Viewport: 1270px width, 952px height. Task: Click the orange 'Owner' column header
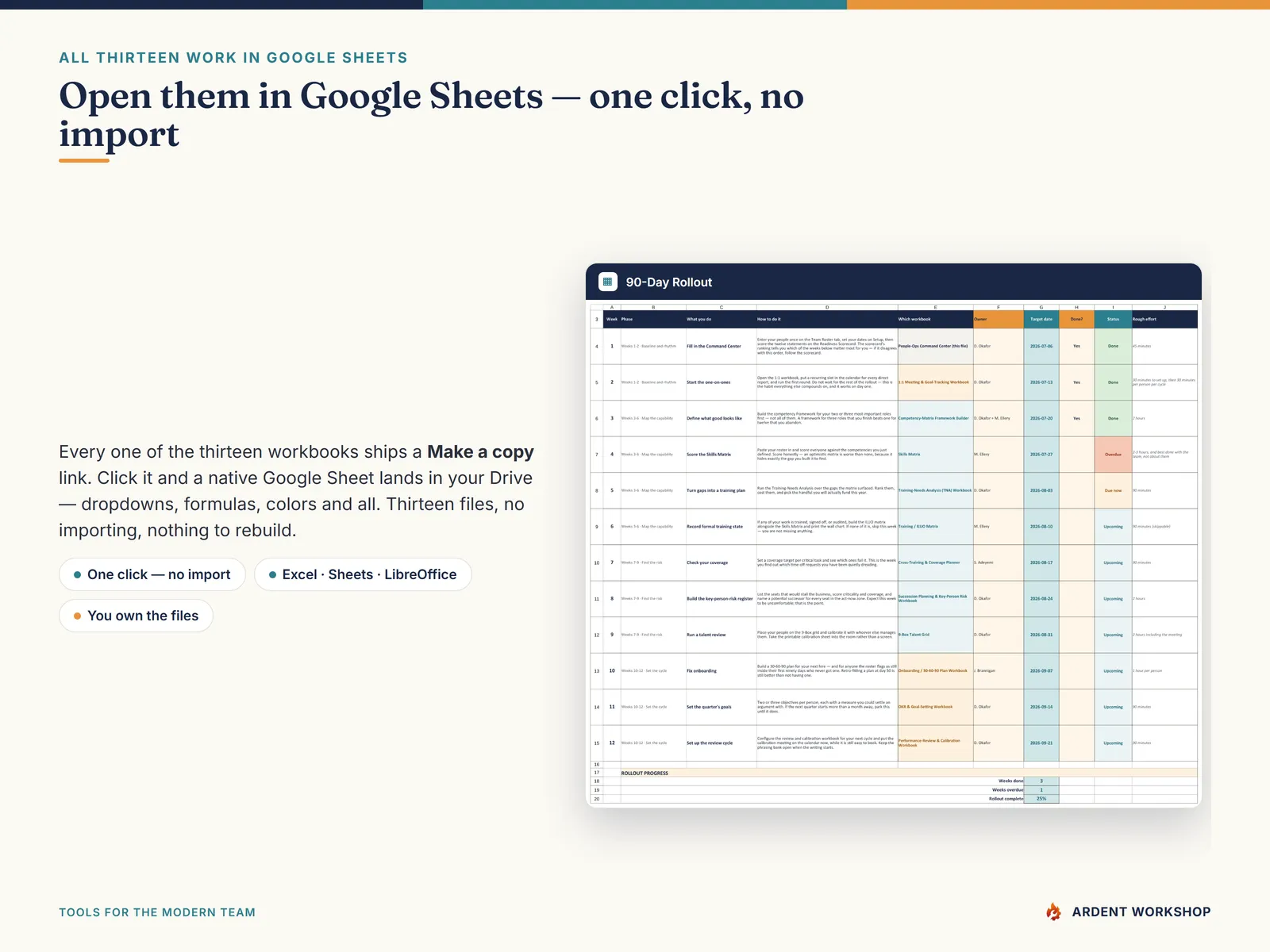pyautogui.click(x=999, y=319)
